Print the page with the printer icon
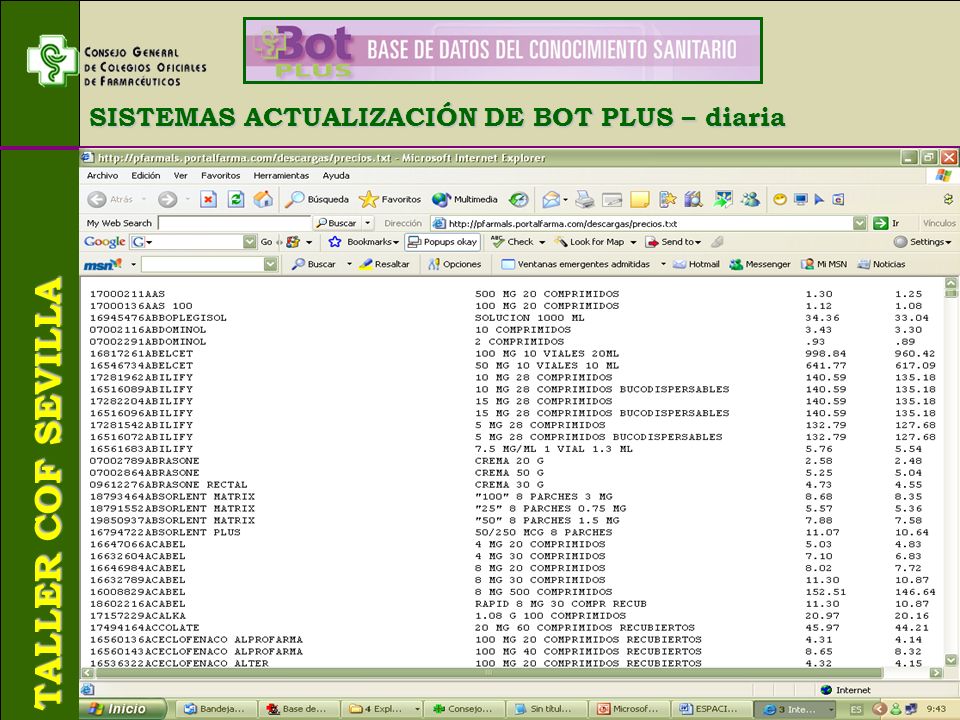The image size is (960, 720). pos(585,199)
